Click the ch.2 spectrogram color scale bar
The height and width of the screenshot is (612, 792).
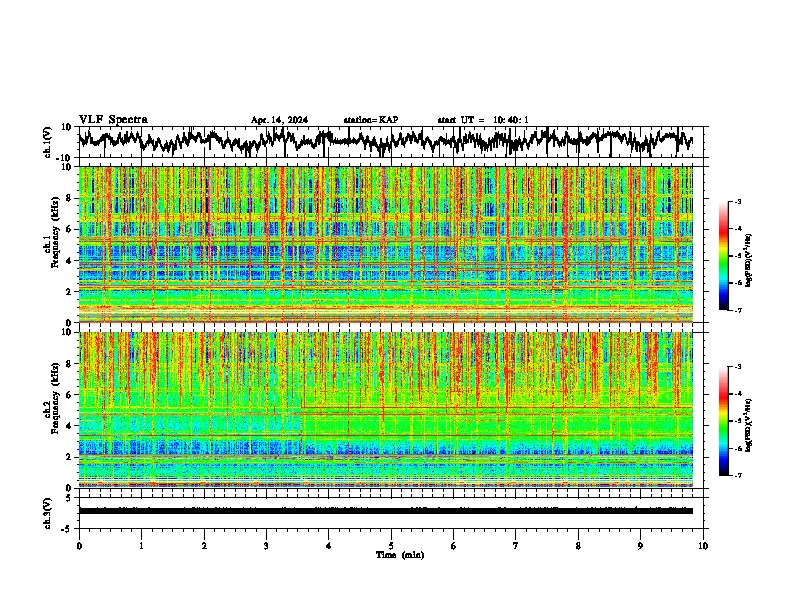click(x=724, y=421)
